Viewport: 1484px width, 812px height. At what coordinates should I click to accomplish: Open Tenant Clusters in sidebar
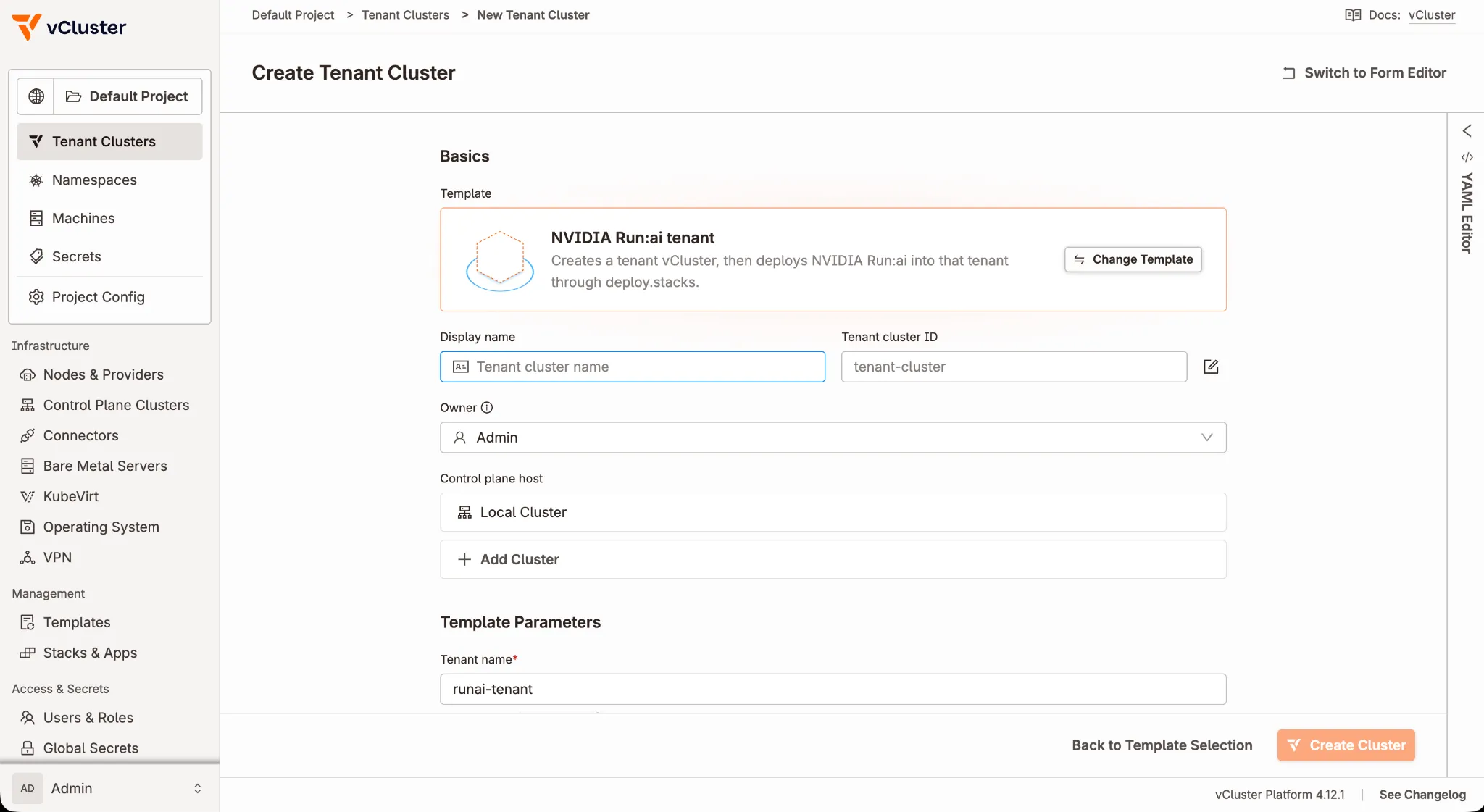(109, 141)
